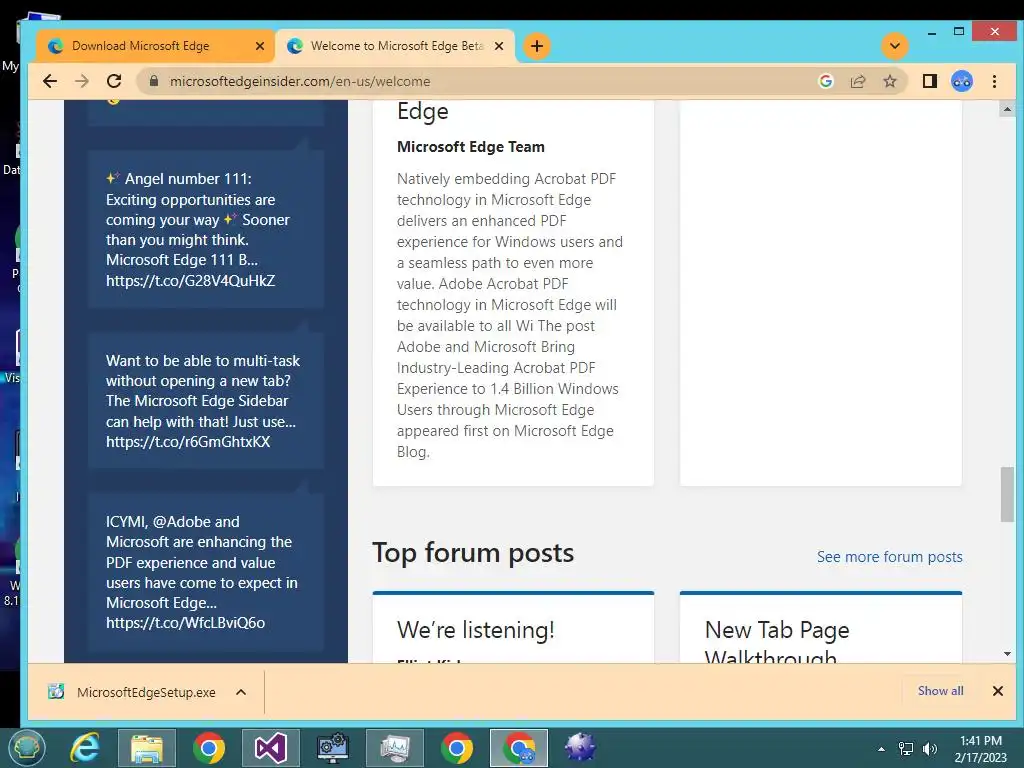Share this page using the share icon
Image resolution: width=1024 pixels, height=768 pixels.
point(857,81)
